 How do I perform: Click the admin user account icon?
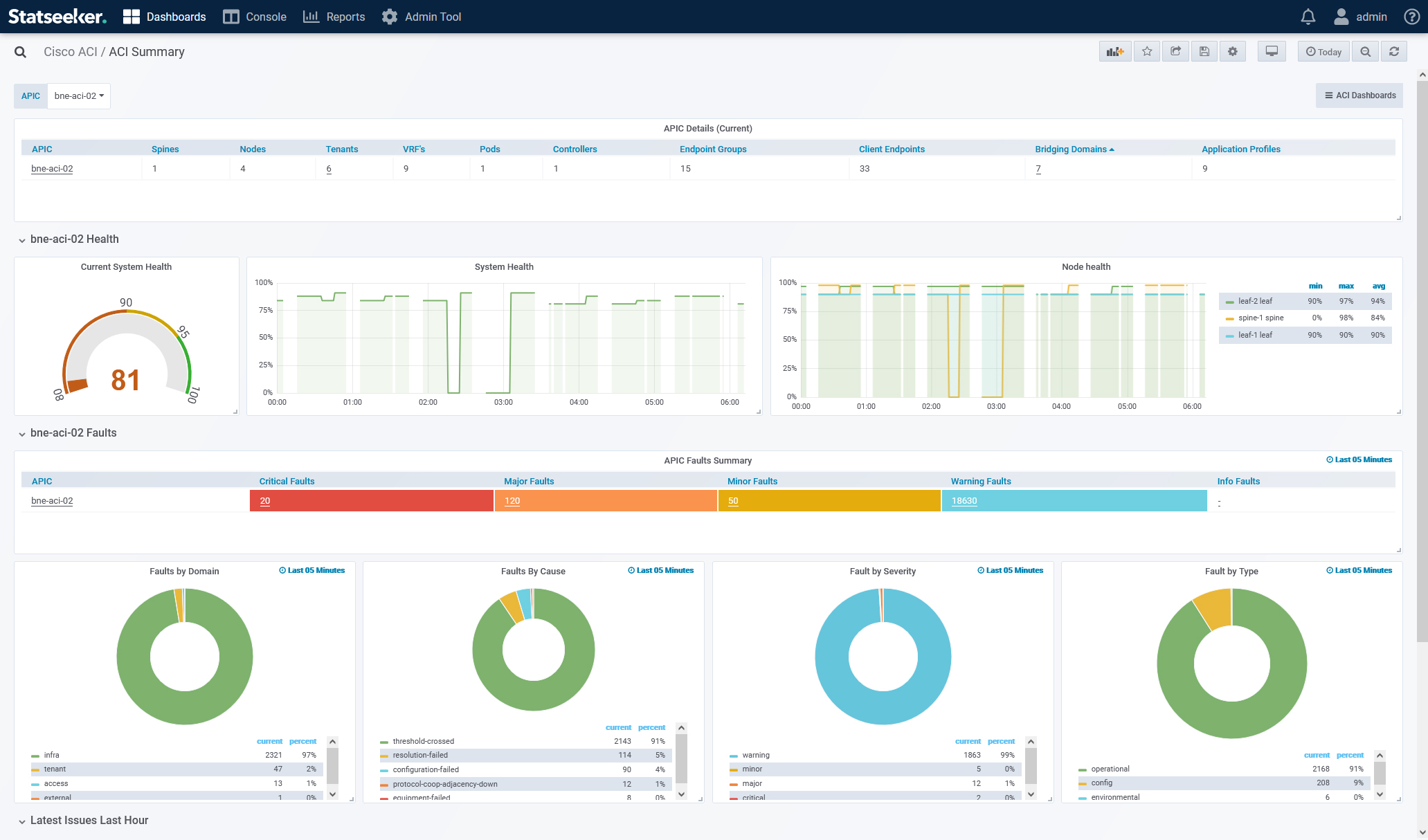coord(1341,17)
